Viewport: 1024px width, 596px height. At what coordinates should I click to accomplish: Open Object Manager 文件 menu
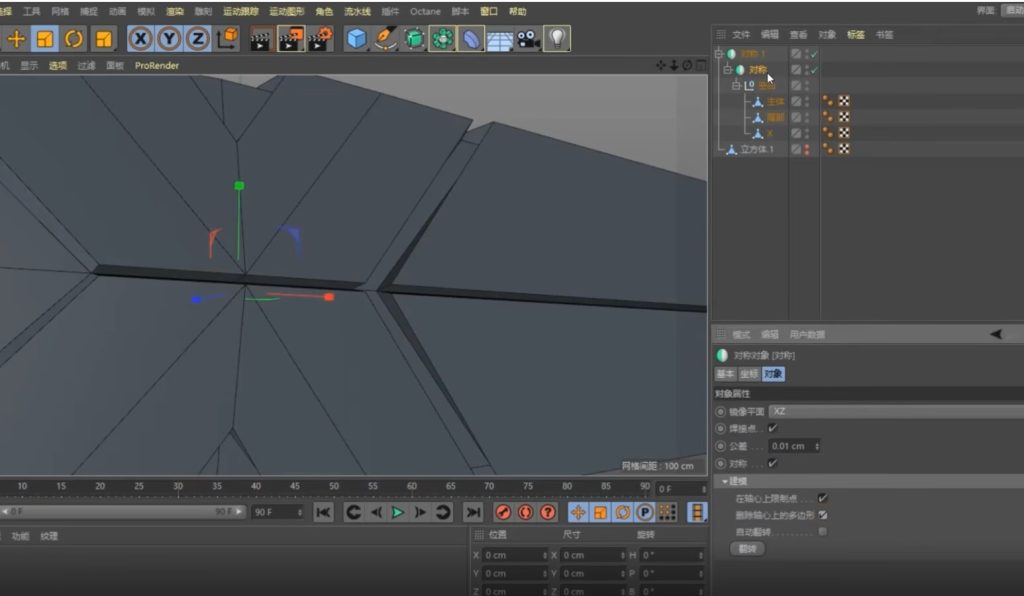pos(741,35)
